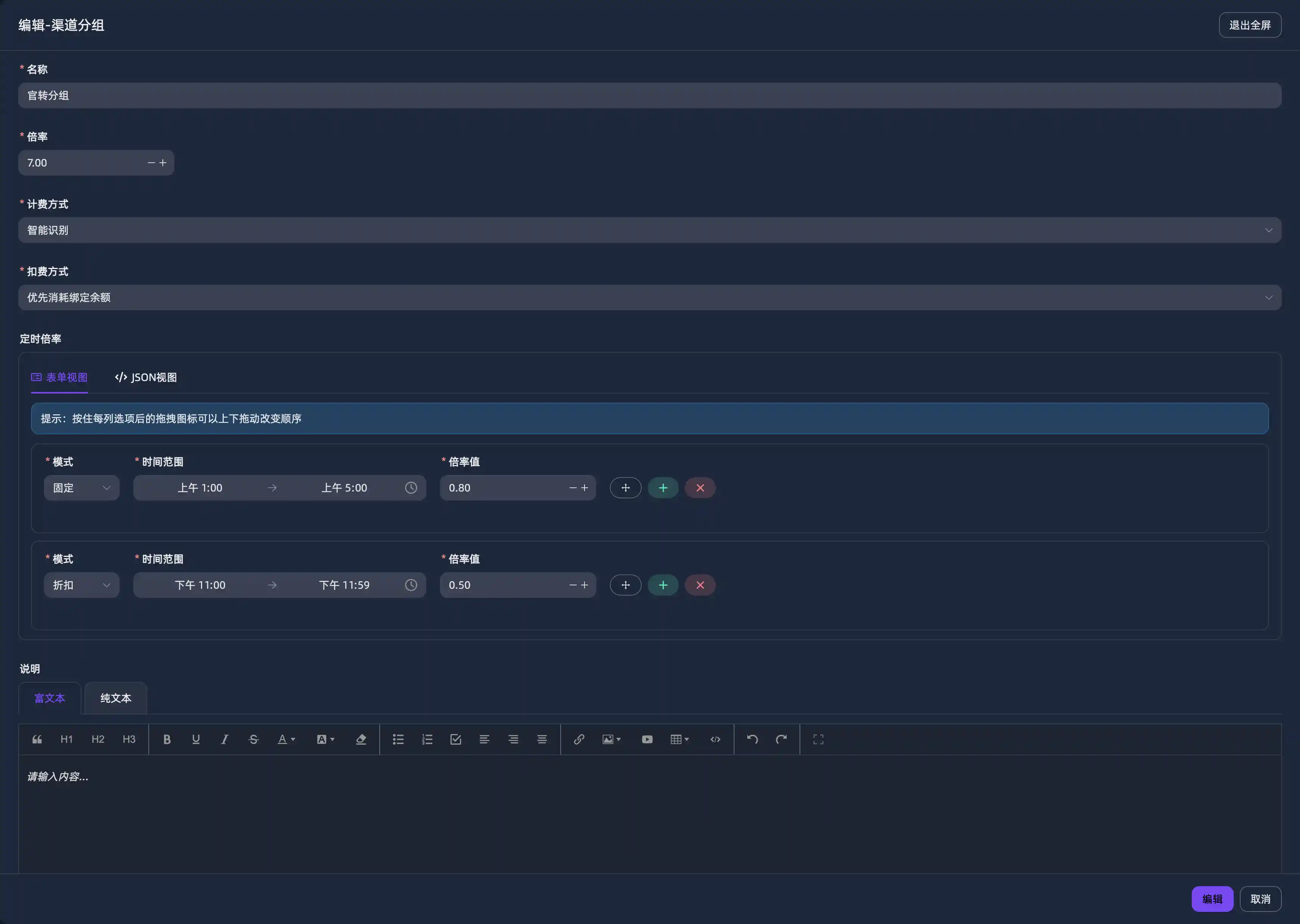Open the 折扣 mode dropdown
This screenshot has width=1300, height=924.
click(x=81, y=585)
